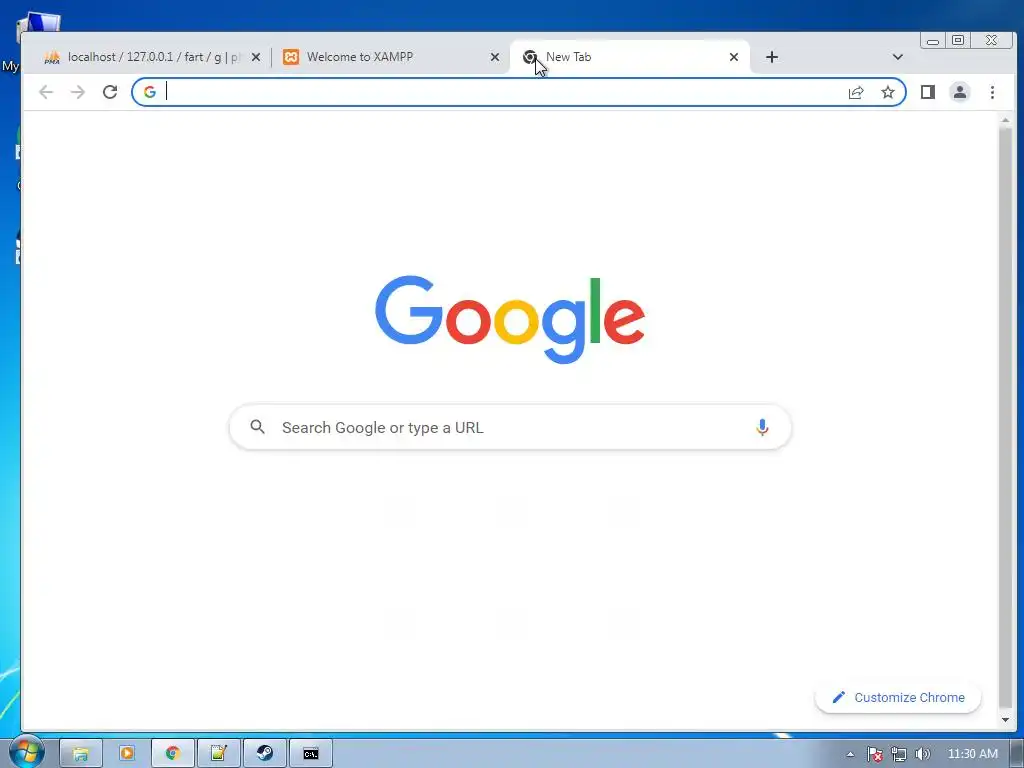Open Steam from the taskbar

pos(264,754)
